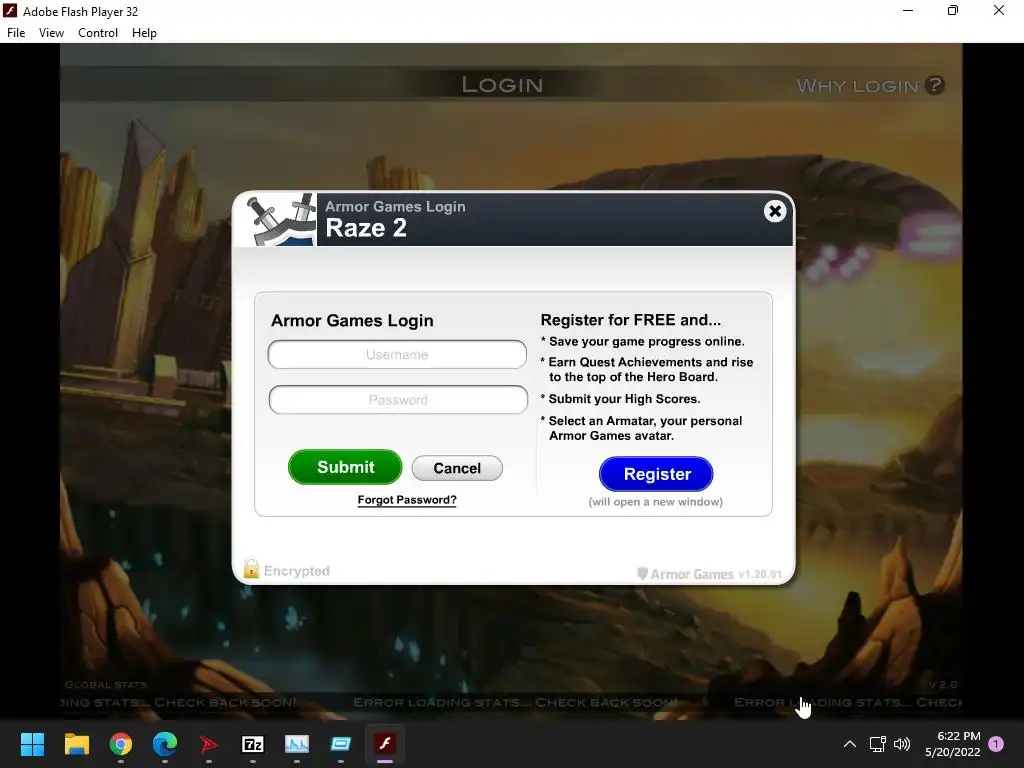This screenshot has height=768, width=1024.
Task: Open the graph monitor app in the taskbar
Action: click(296, 744)
